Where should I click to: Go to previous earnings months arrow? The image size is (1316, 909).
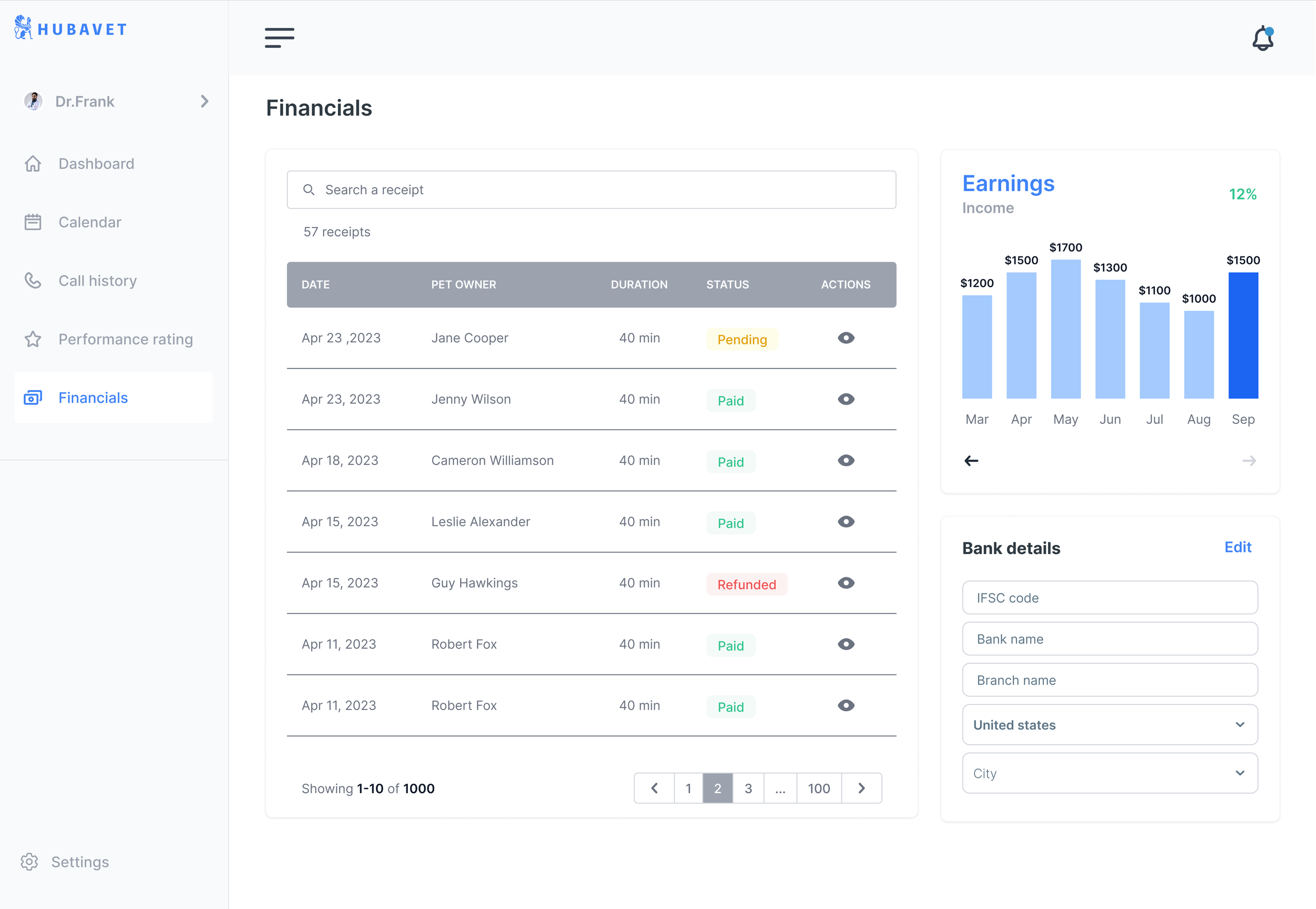tap(971, 461)
